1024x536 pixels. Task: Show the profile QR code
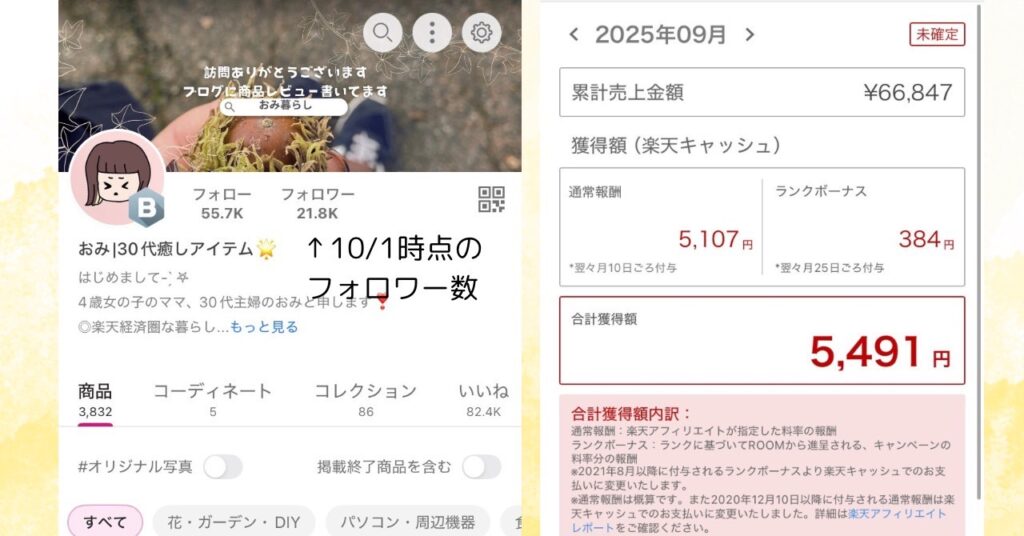click(491, 200)
